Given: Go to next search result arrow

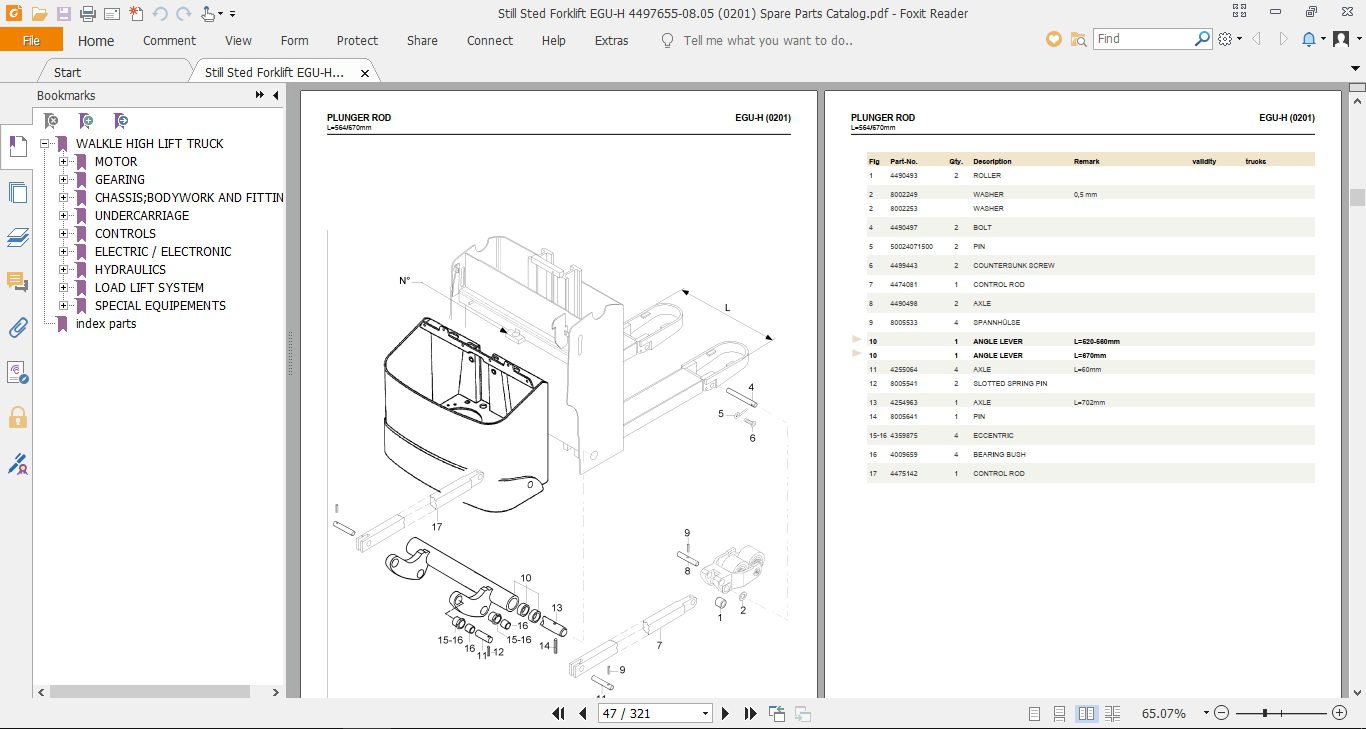Looking at the screenshot, I should 1282,39.
